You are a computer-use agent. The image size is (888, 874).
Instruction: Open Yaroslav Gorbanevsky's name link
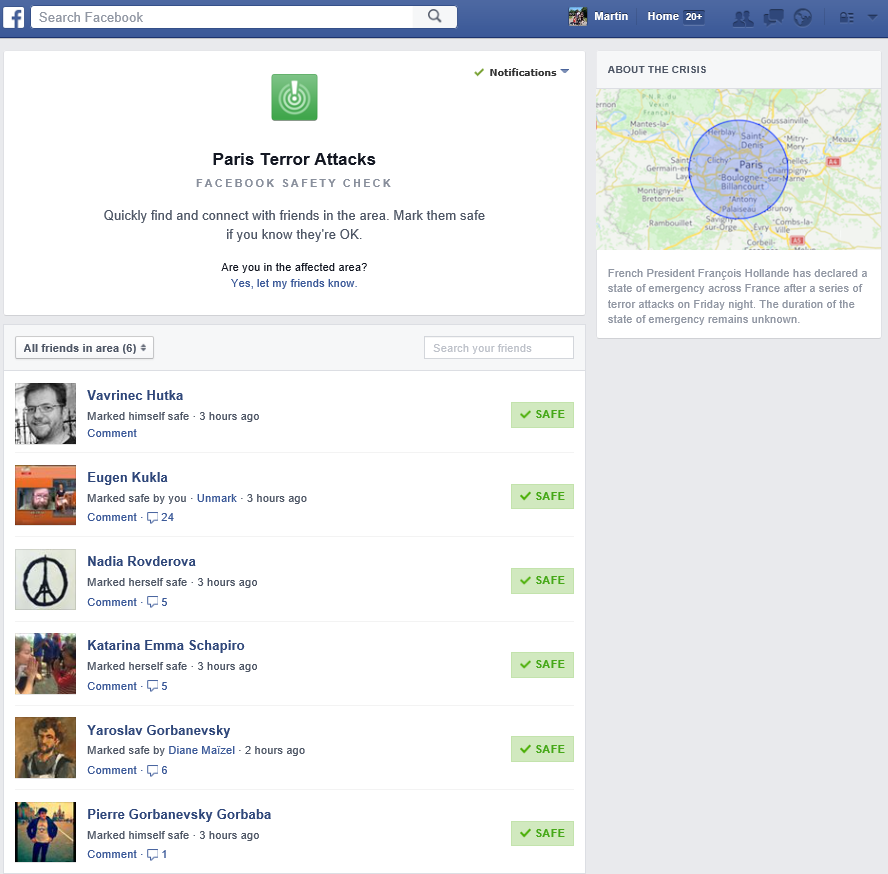point(159,730)
